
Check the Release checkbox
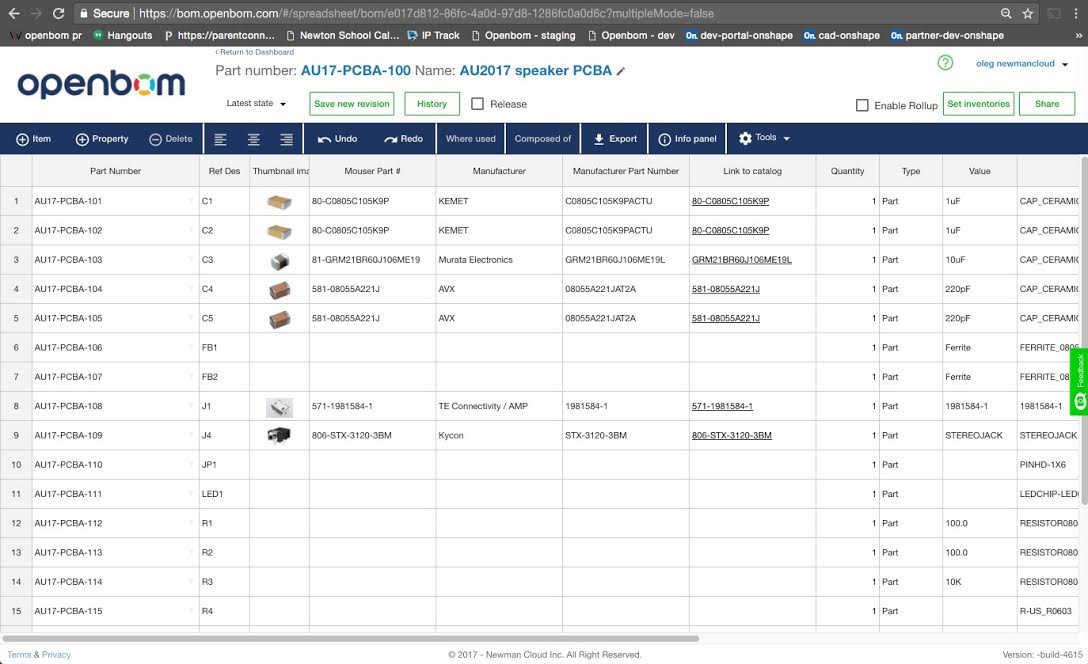[x=477, y=103]
